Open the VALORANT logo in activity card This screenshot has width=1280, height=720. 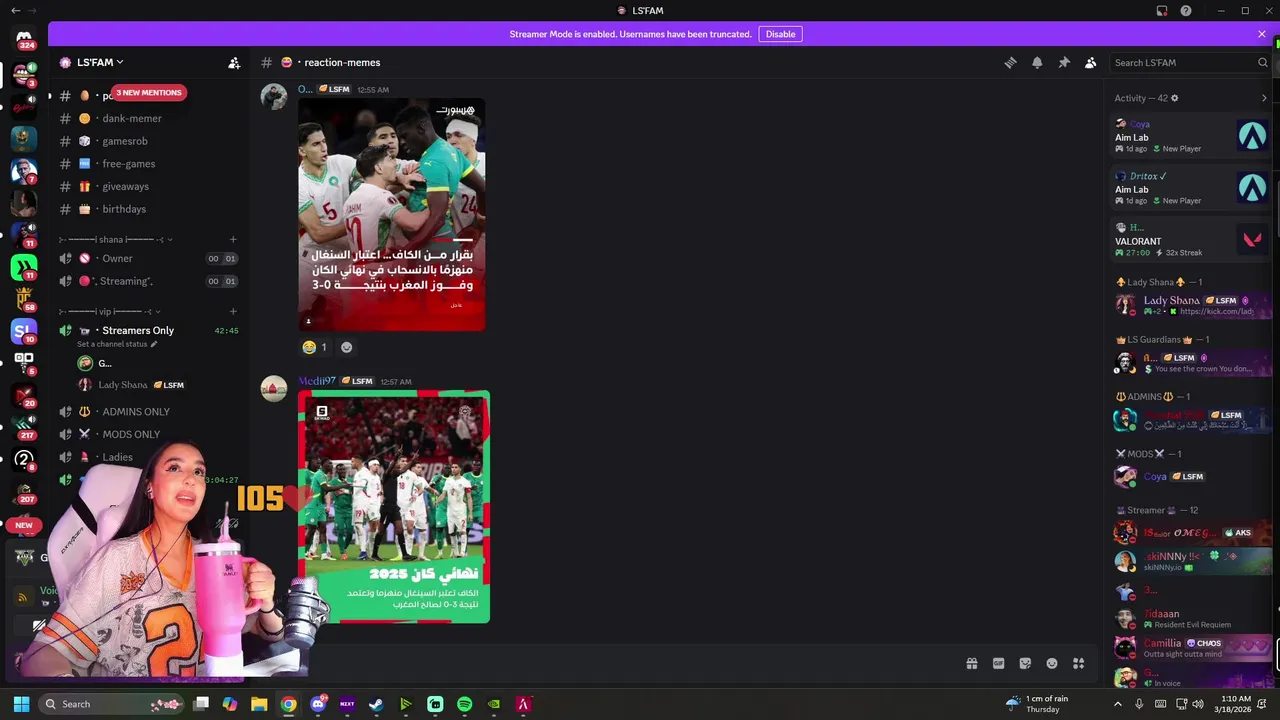[x=1252, y=239]
